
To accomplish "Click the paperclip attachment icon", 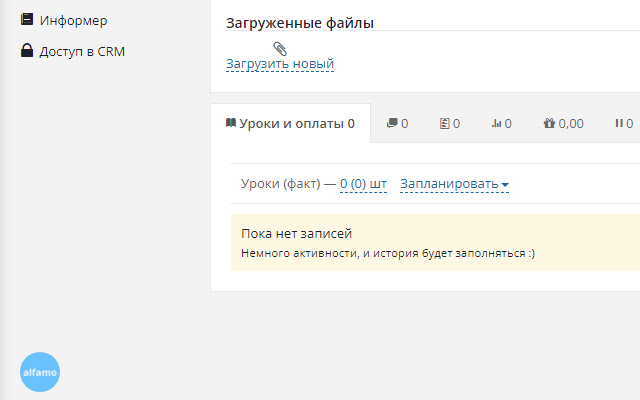I will click(x=280, y=48).
